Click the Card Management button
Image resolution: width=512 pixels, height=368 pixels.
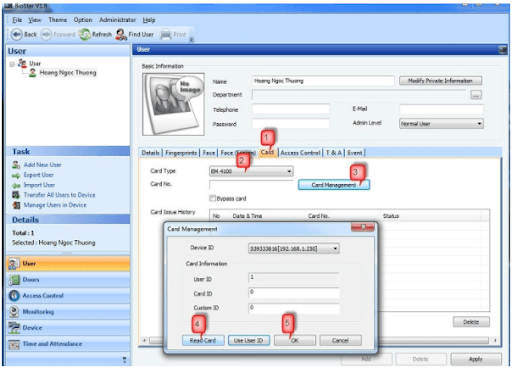(334, 185)
